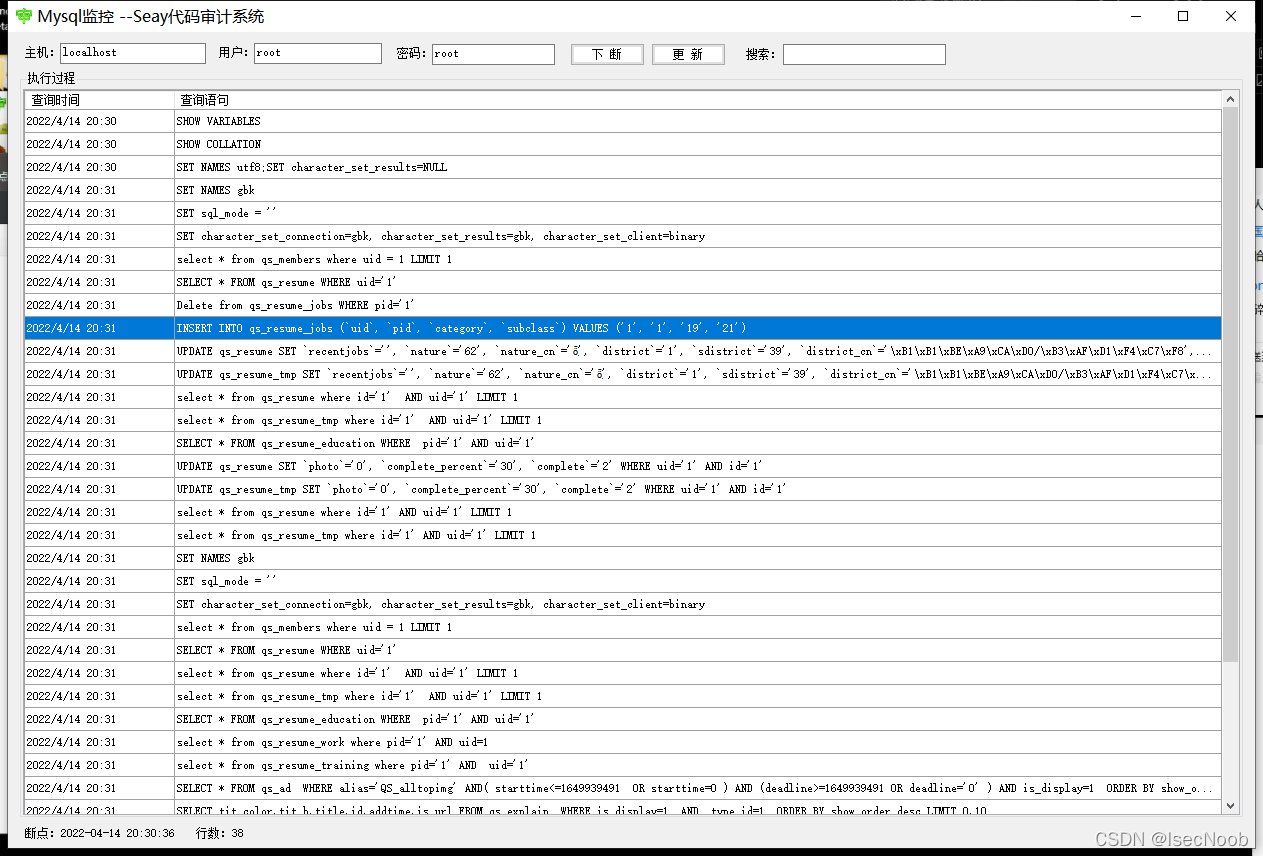Screen dimensions: 1263x856
Task: Maximize the Mysql监控 window
Action: click(x=1184, y=16)
